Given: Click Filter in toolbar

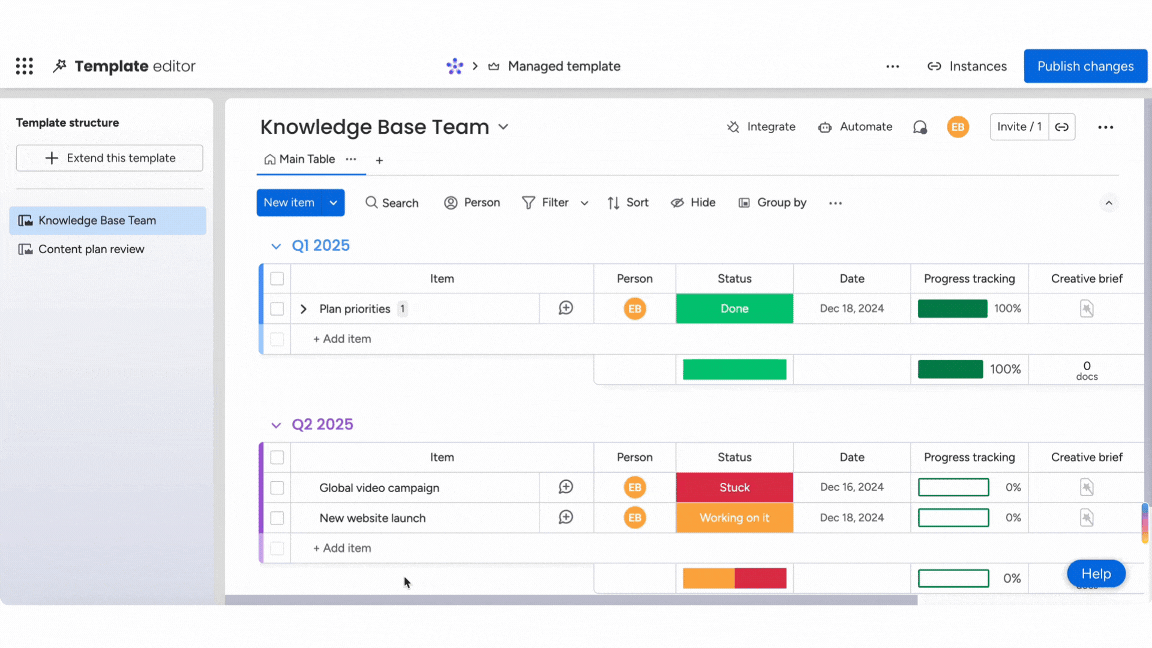Looking at the screenshot, I should [x=545, y=203].
